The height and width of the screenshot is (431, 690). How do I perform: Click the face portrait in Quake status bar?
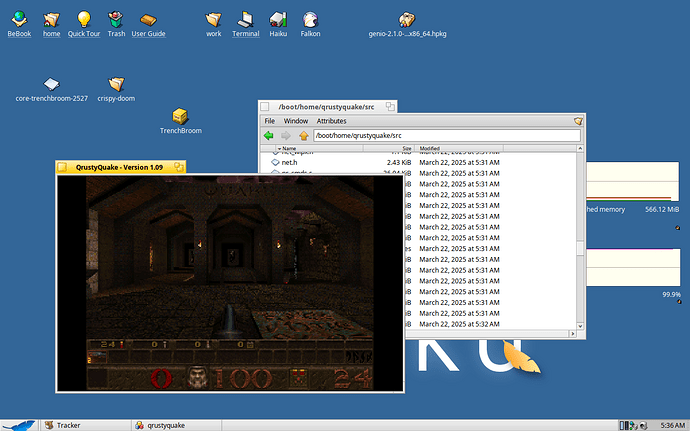pyautogui.click(x=198, y=378)
